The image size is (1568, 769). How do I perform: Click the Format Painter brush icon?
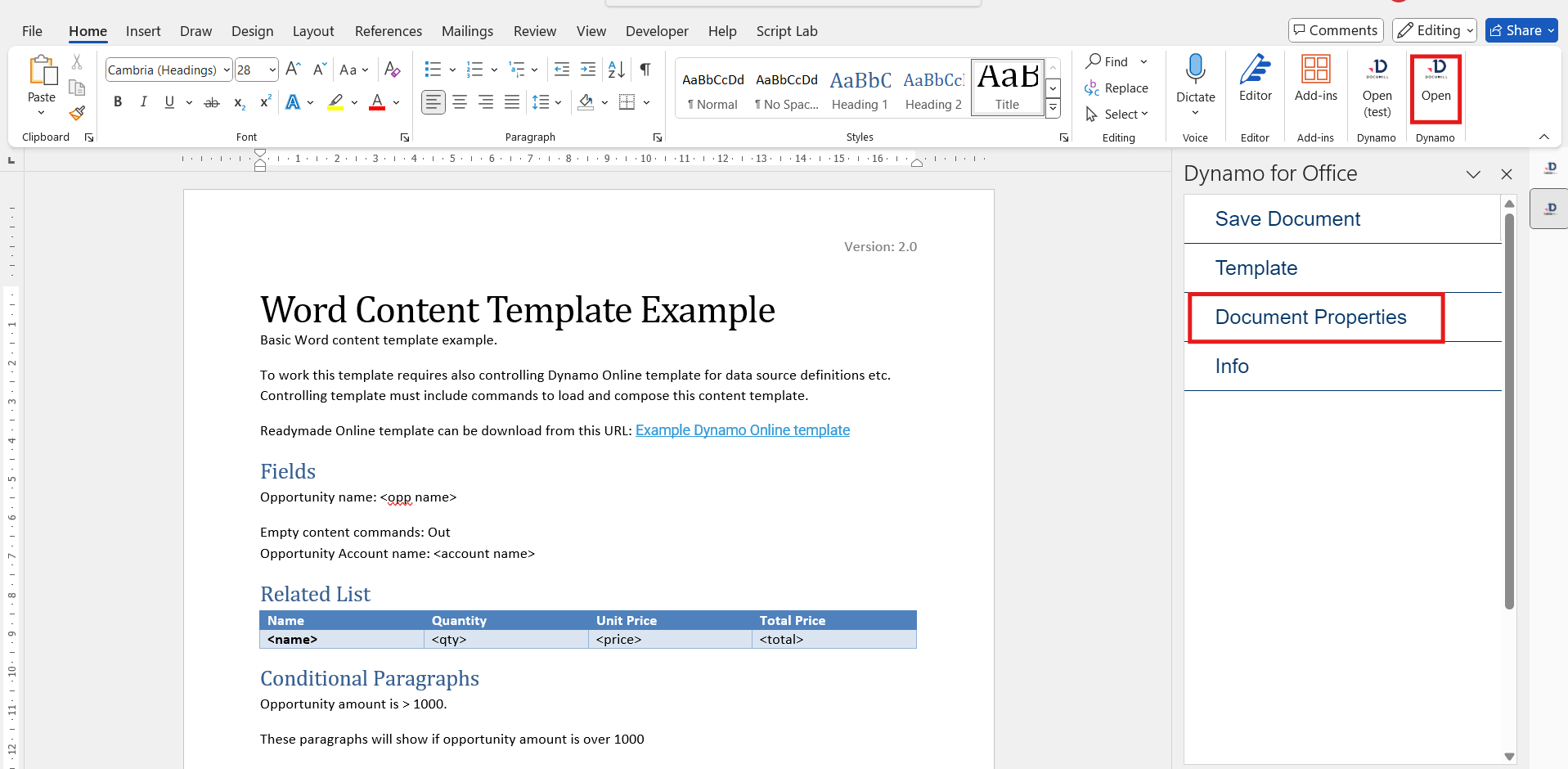(77, 113)
